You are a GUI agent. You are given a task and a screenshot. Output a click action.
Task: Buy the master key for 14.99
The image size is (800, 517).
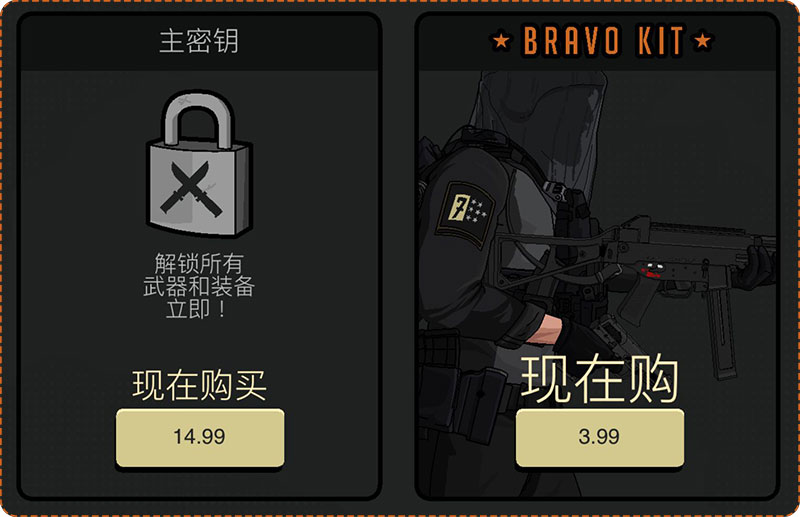(200, 437)
